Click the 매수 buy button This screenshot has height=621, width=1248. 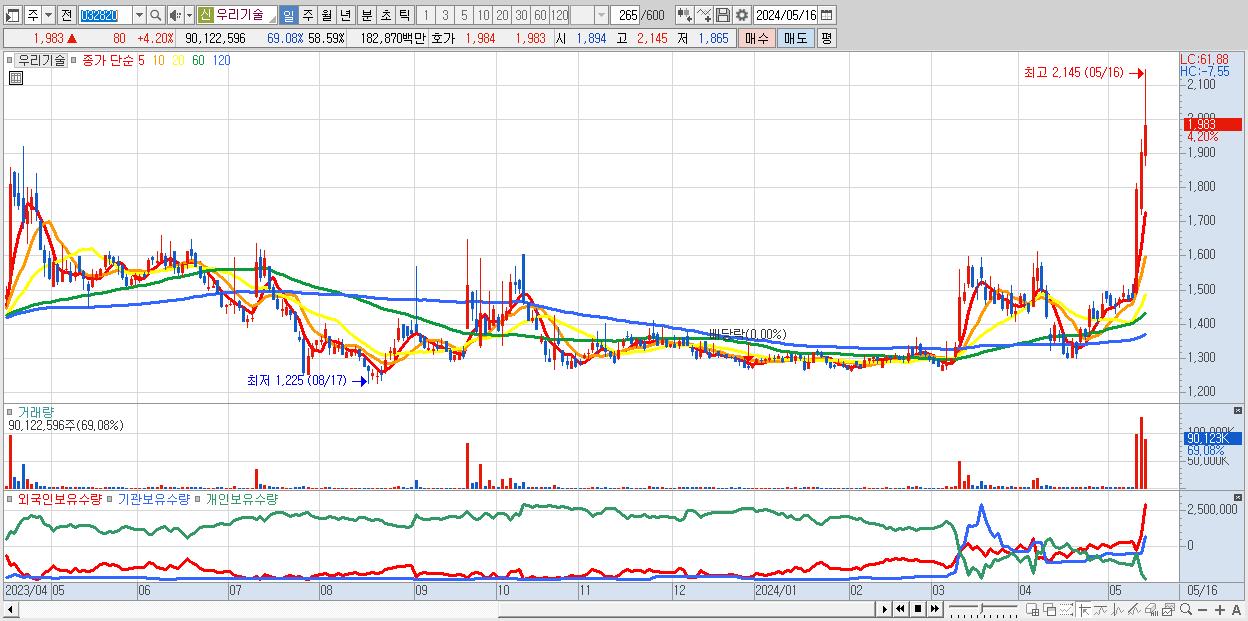click(757, 38)
